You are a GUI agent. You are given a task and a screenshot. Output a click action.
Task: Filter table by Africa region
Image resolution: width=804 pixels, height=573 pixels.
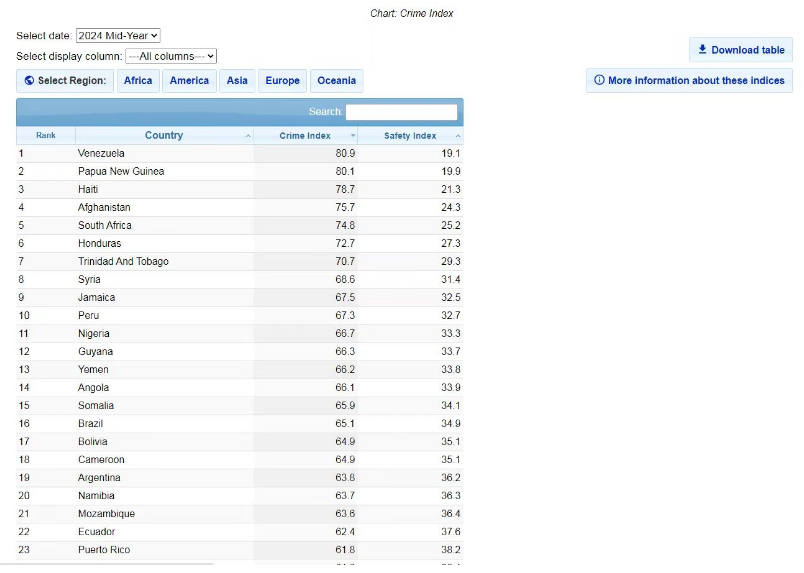138,81
